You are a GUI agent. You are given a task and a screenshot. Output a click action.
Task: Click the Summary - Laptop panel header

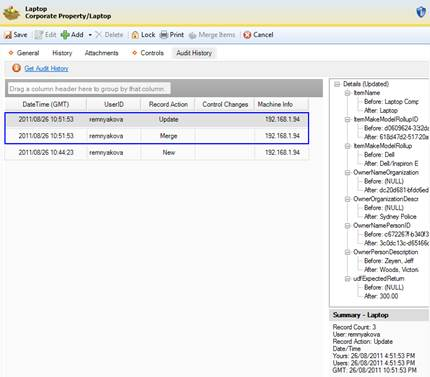tap(379, 315)
